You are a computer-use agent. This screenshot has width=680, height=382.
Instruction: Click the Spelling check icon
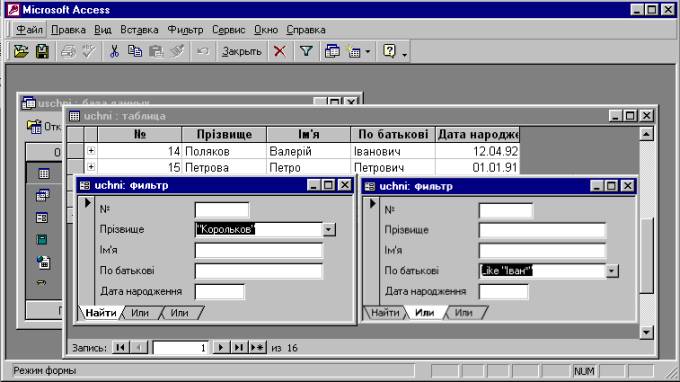coord(89,51)
